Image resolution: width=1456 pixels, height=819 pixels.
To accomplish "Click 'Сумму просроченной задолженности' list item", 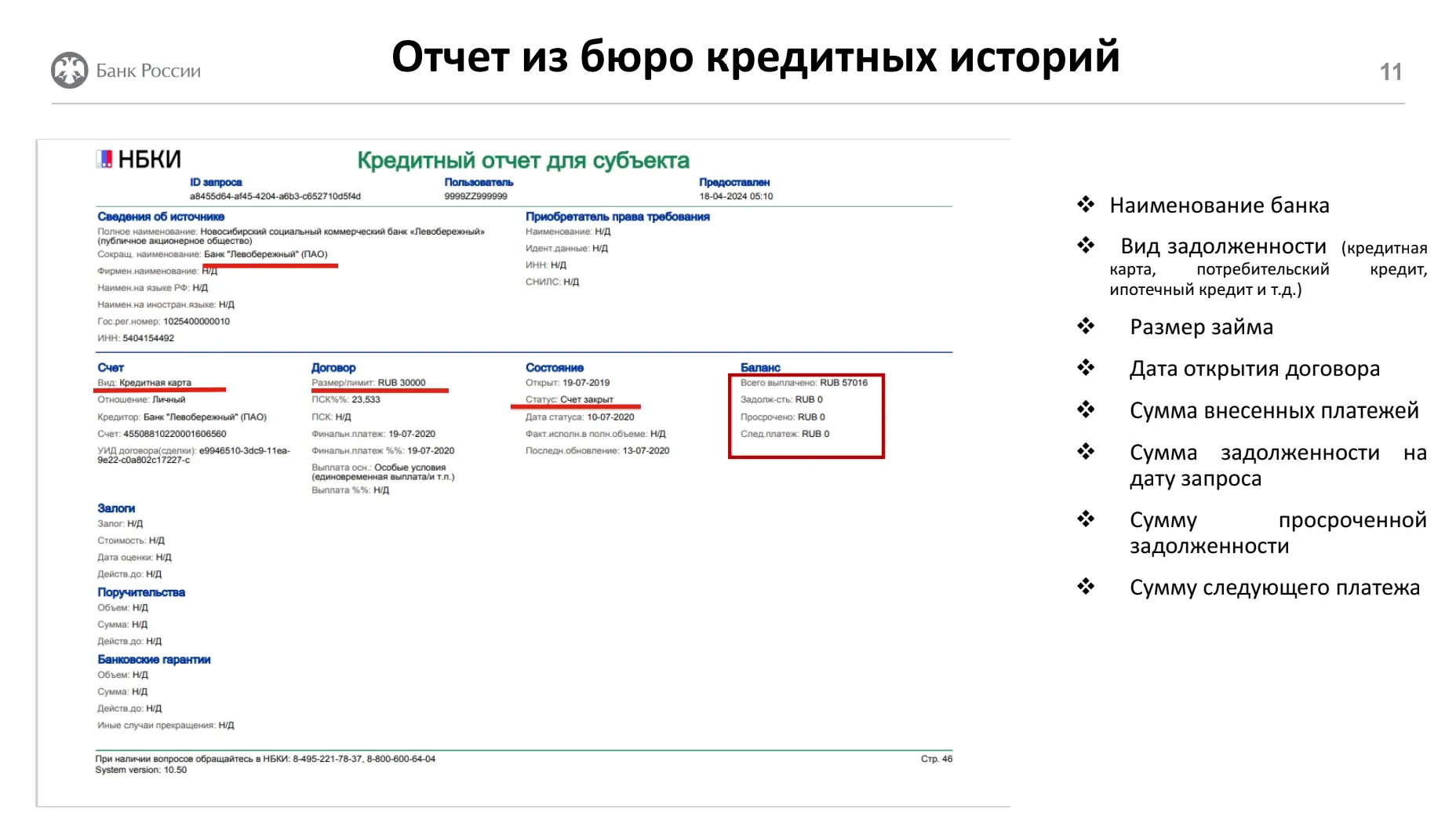I will click(1278, 533).
